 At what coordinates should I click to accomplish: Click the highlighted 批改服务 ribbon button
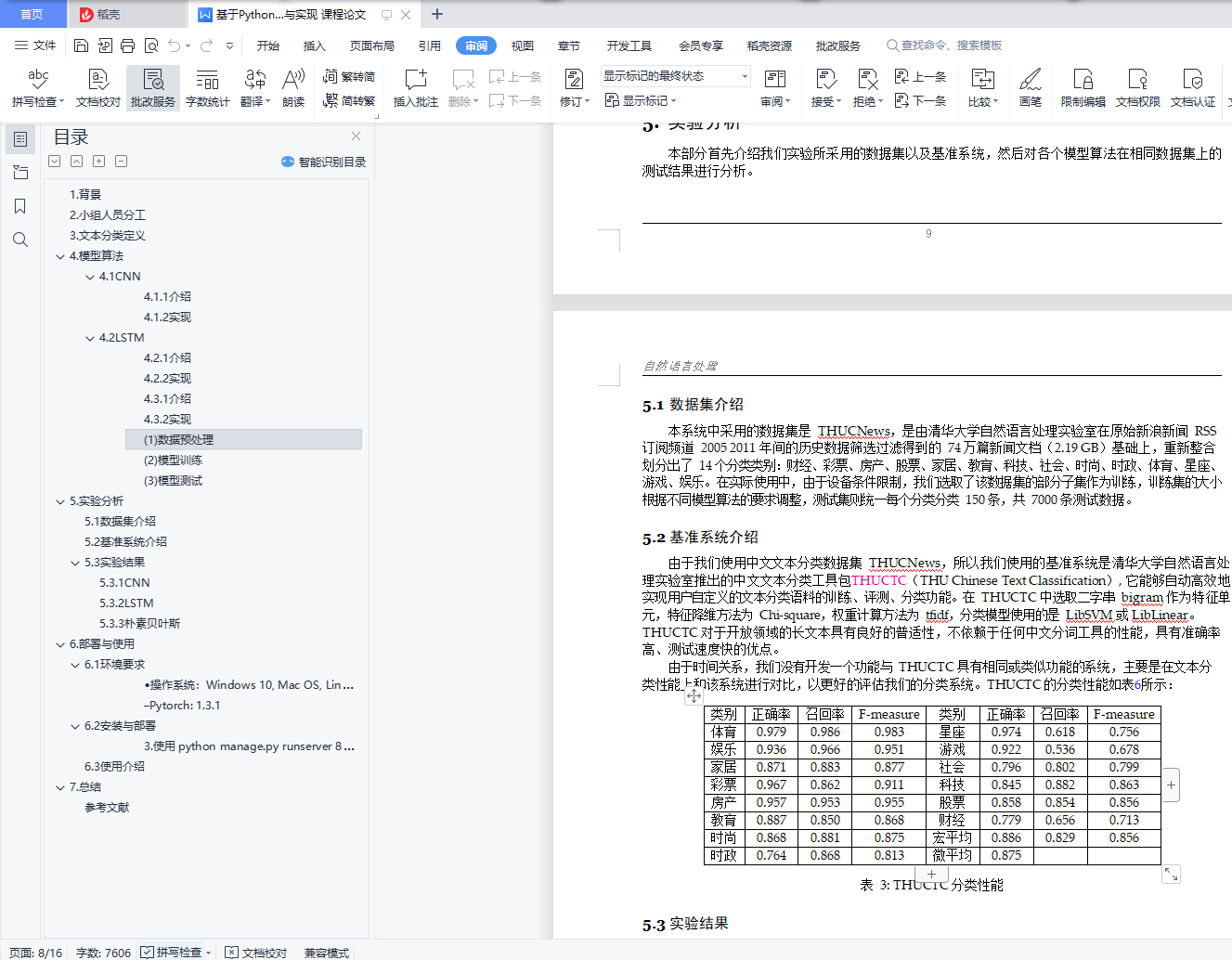click(x=153, y=87)
